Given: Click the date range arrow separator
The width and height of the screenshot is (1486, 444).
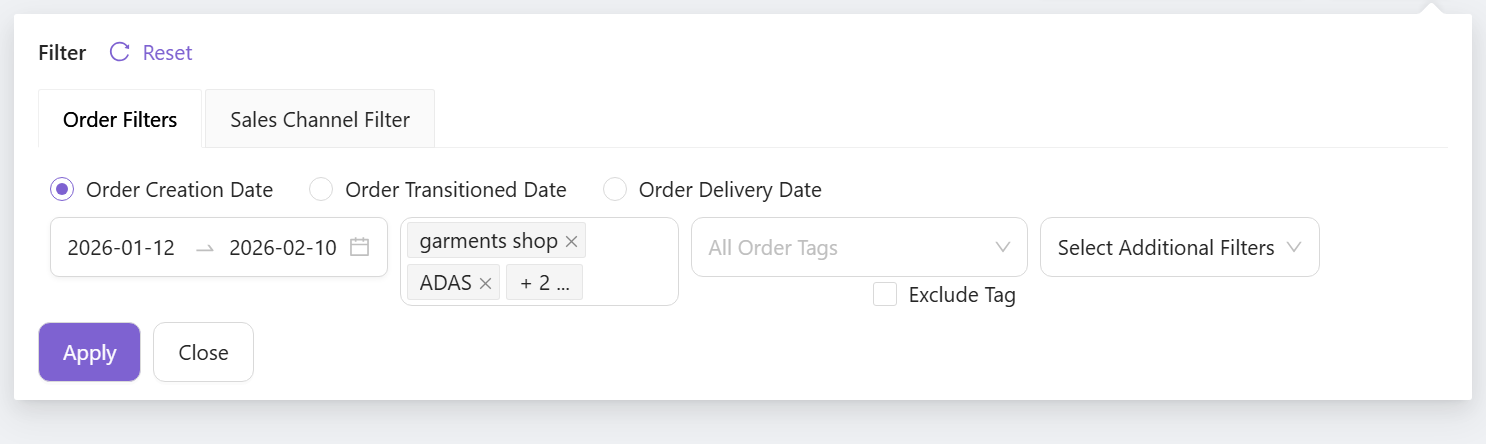Looking at the screenshot, I should click(205, 248).
